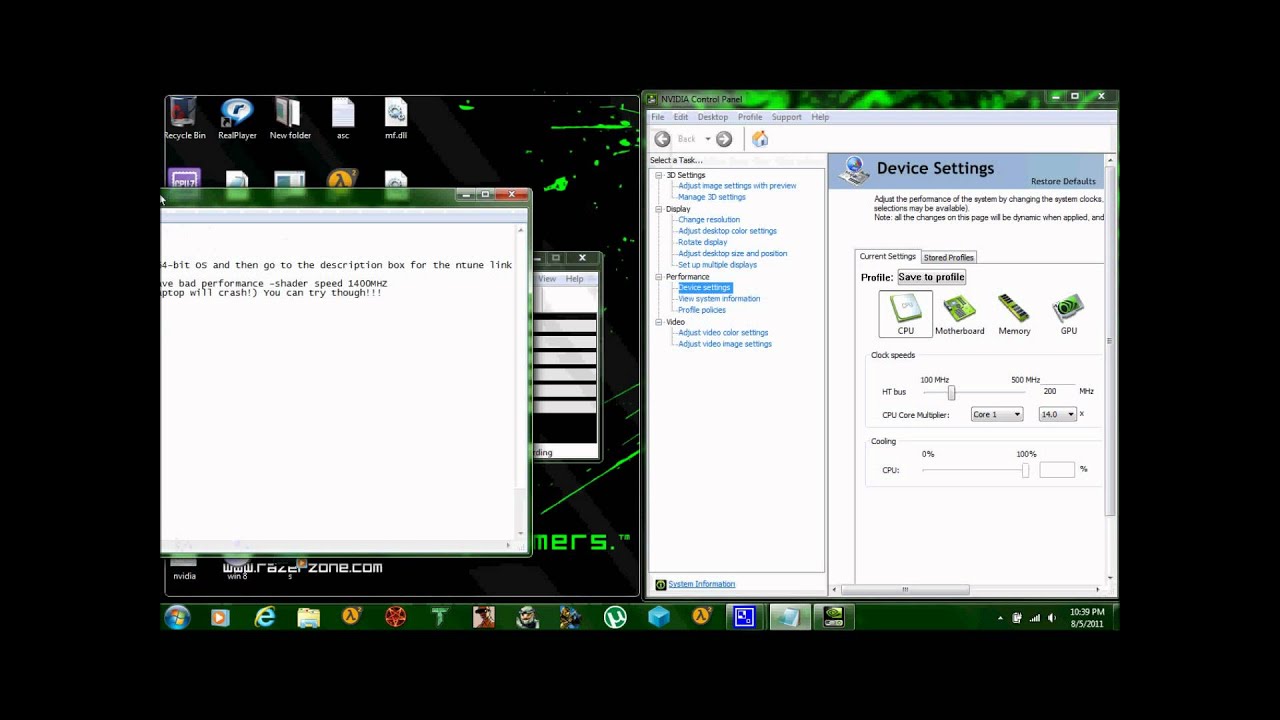The image size is (1280, 720).
Task: Open Adjust desktop size and position
Action: (732, 253)
